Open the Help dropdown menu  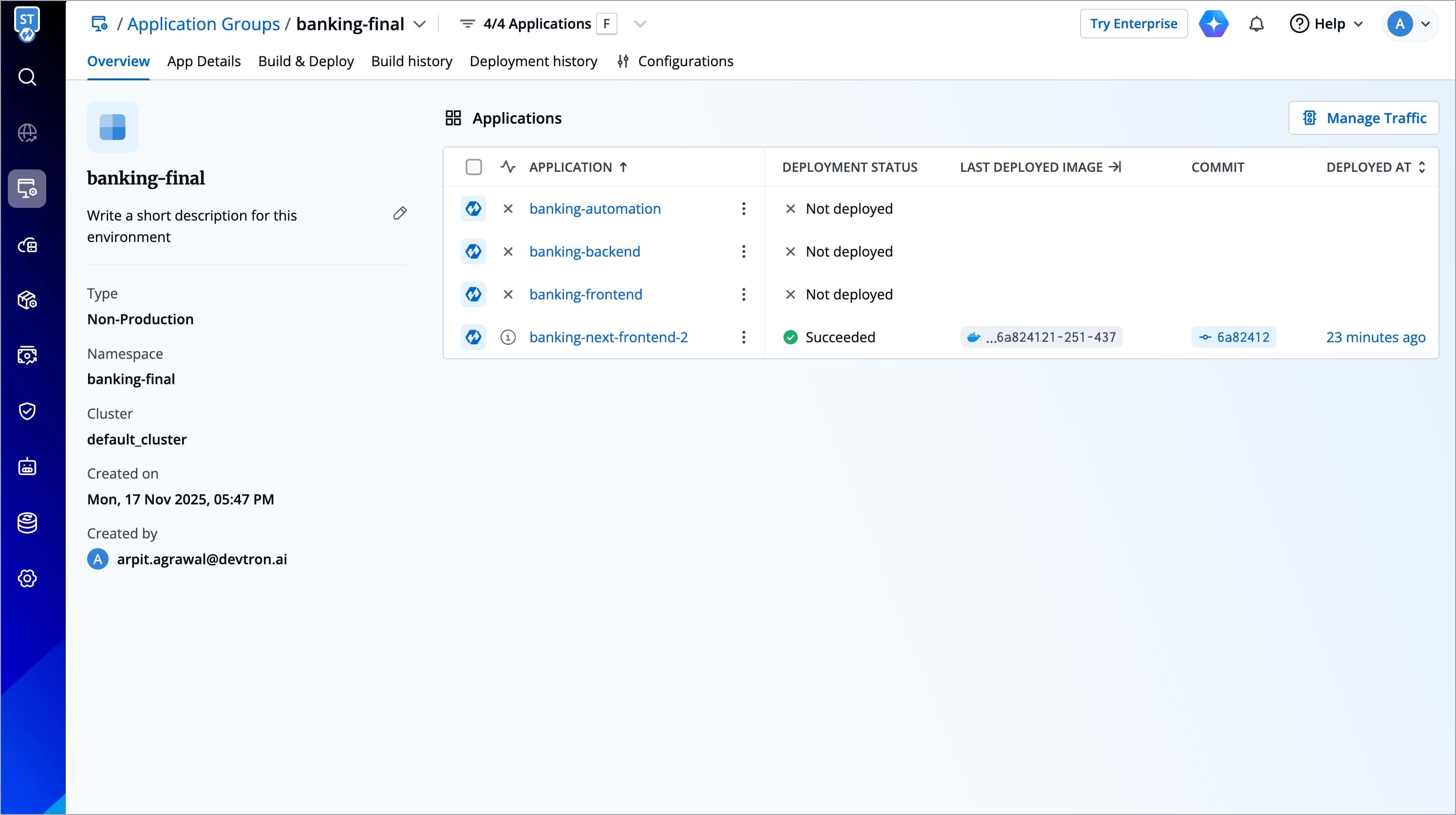[1326, 24]
